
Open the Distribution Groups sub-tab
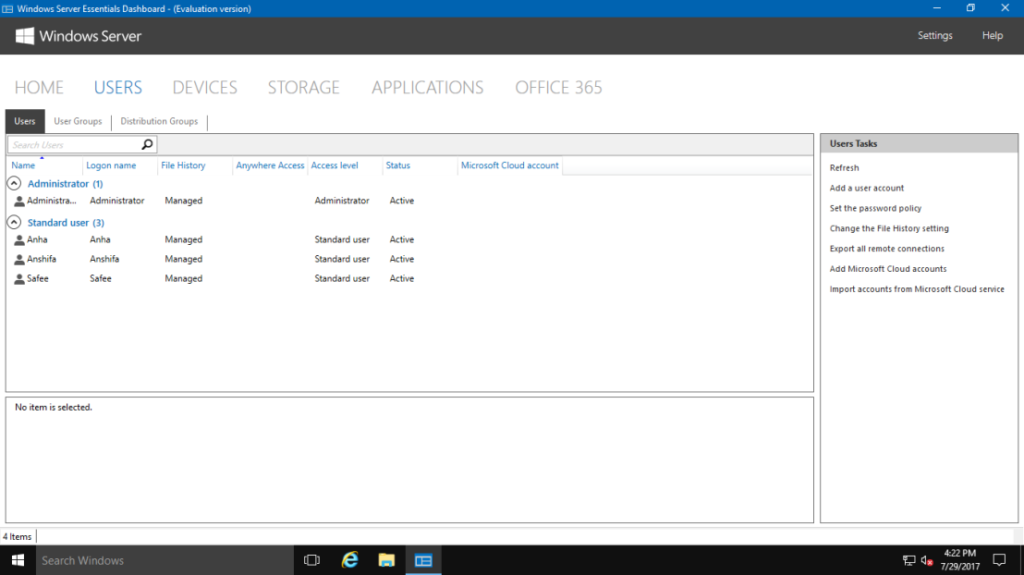coord(159,122)
